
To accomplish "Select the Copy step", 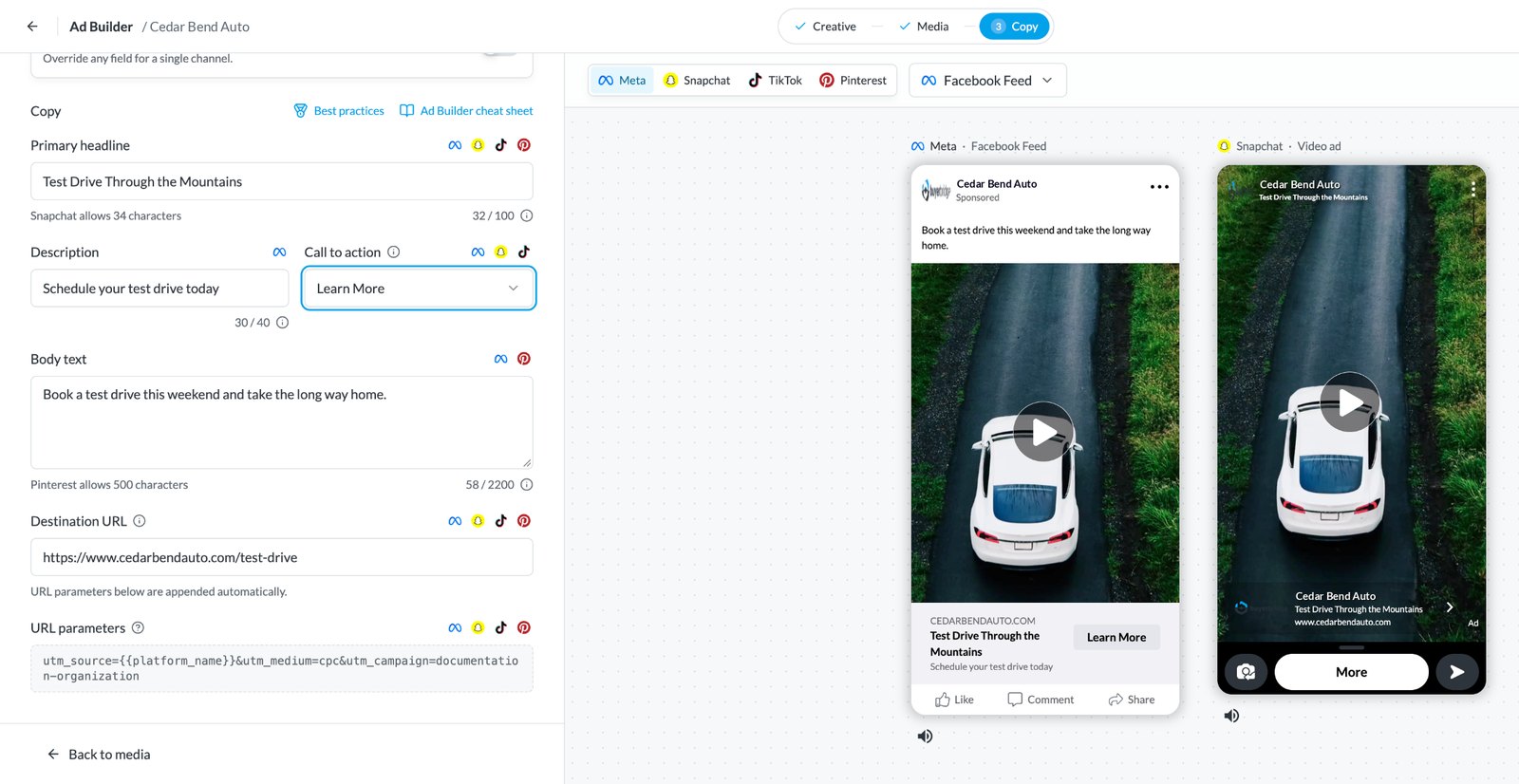I will point(1014,27).
